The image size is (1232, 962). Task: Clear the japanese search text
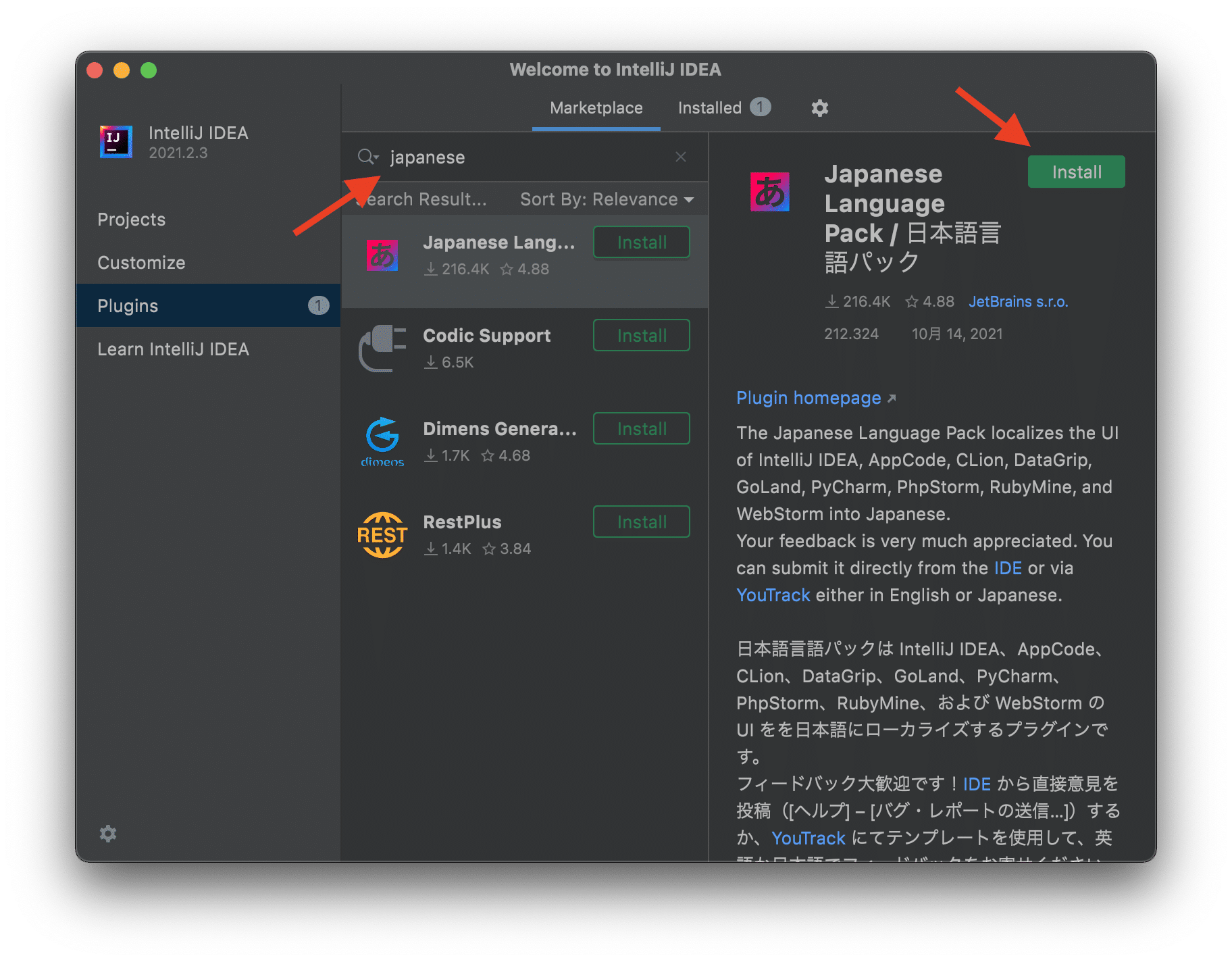click(680, 157)
